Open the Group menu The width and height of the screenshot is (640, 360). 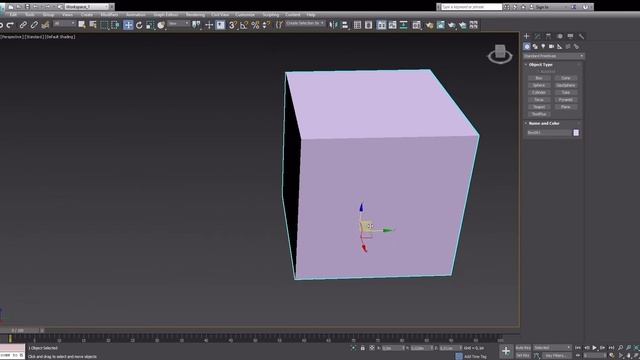48,15
